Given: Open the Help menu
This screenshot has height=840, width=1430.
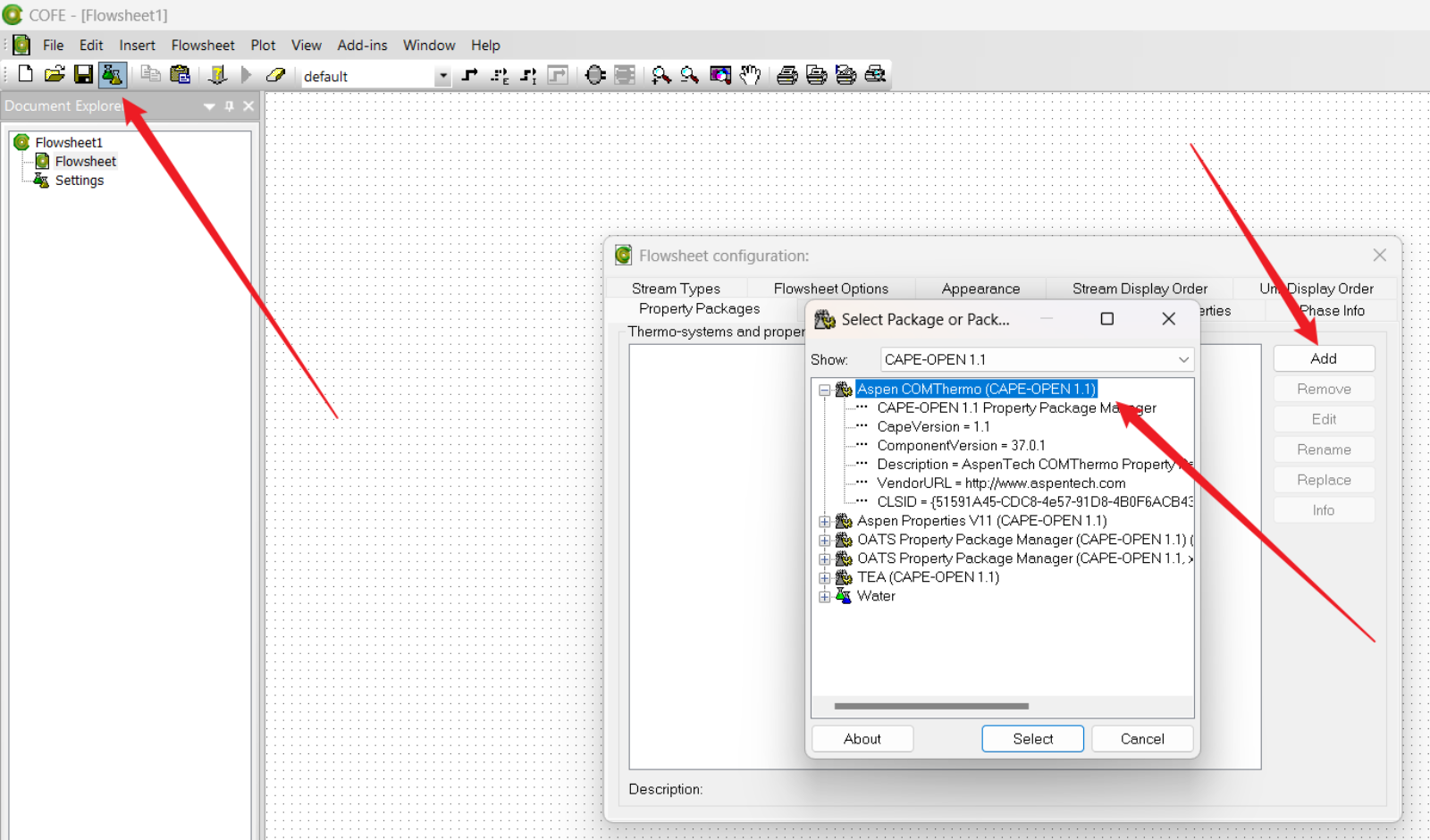Looking at the screenshot, I should [x=485, y=45].
